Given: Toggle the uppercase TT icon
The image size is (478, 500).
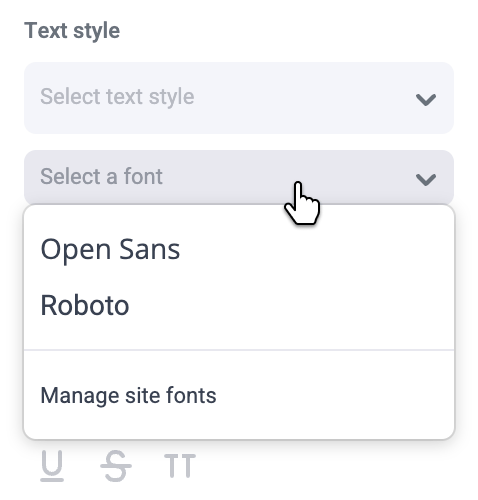Looking at the screenshot, I should point(180,466).
